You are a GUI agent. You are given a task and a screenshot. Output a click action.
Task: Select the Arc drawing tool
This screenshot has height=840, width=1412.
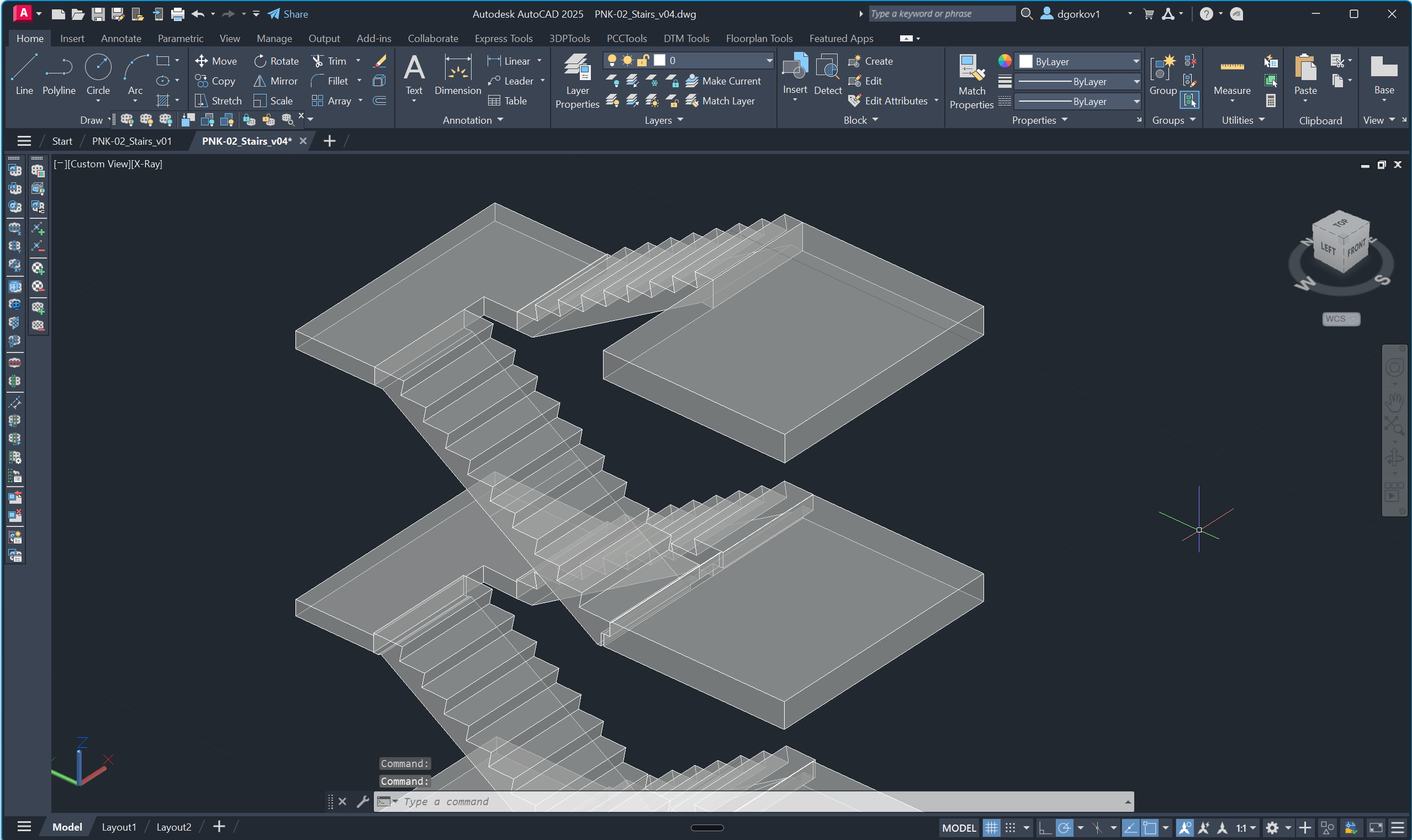[135, 74]
